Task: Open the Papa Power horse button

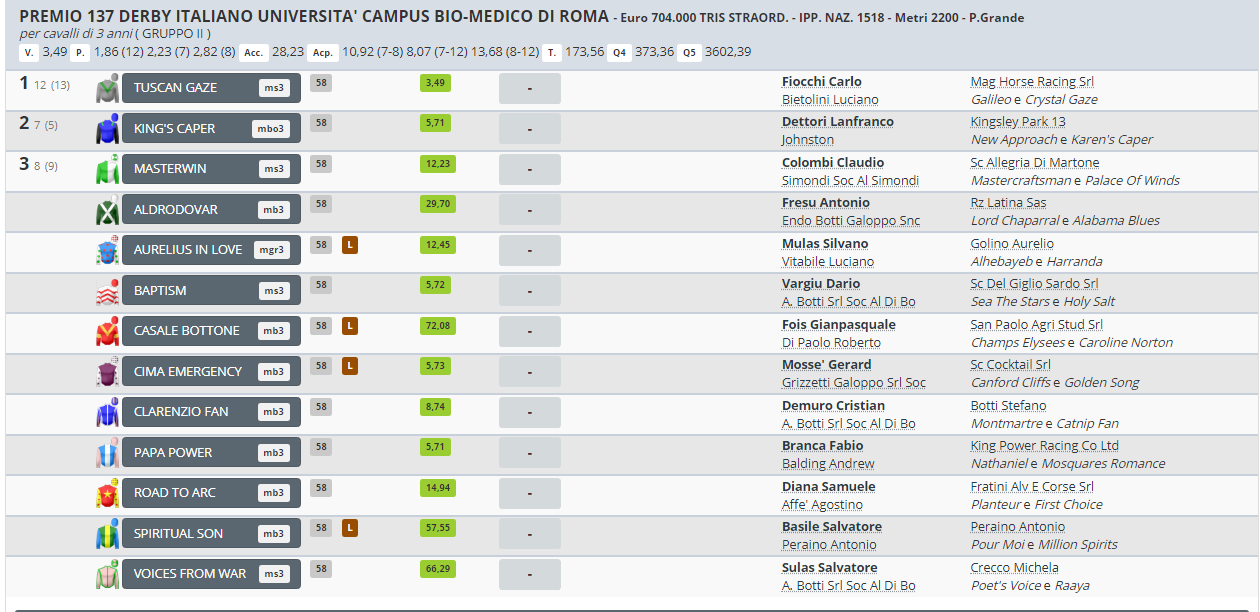Action: click(210, 452)
